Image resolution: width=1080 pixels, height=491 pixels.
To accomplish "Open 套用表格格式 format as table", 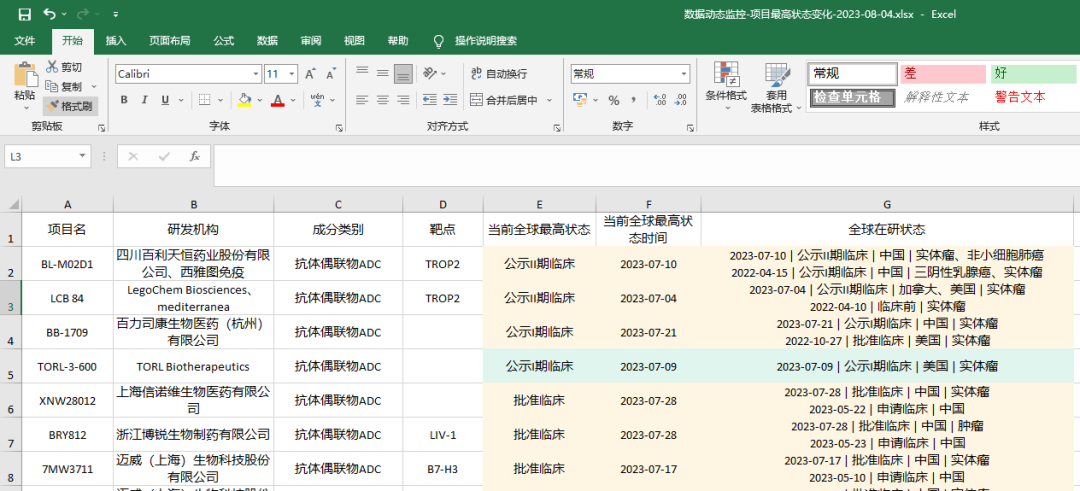I will pyautogui.click(x=776, y=86).
